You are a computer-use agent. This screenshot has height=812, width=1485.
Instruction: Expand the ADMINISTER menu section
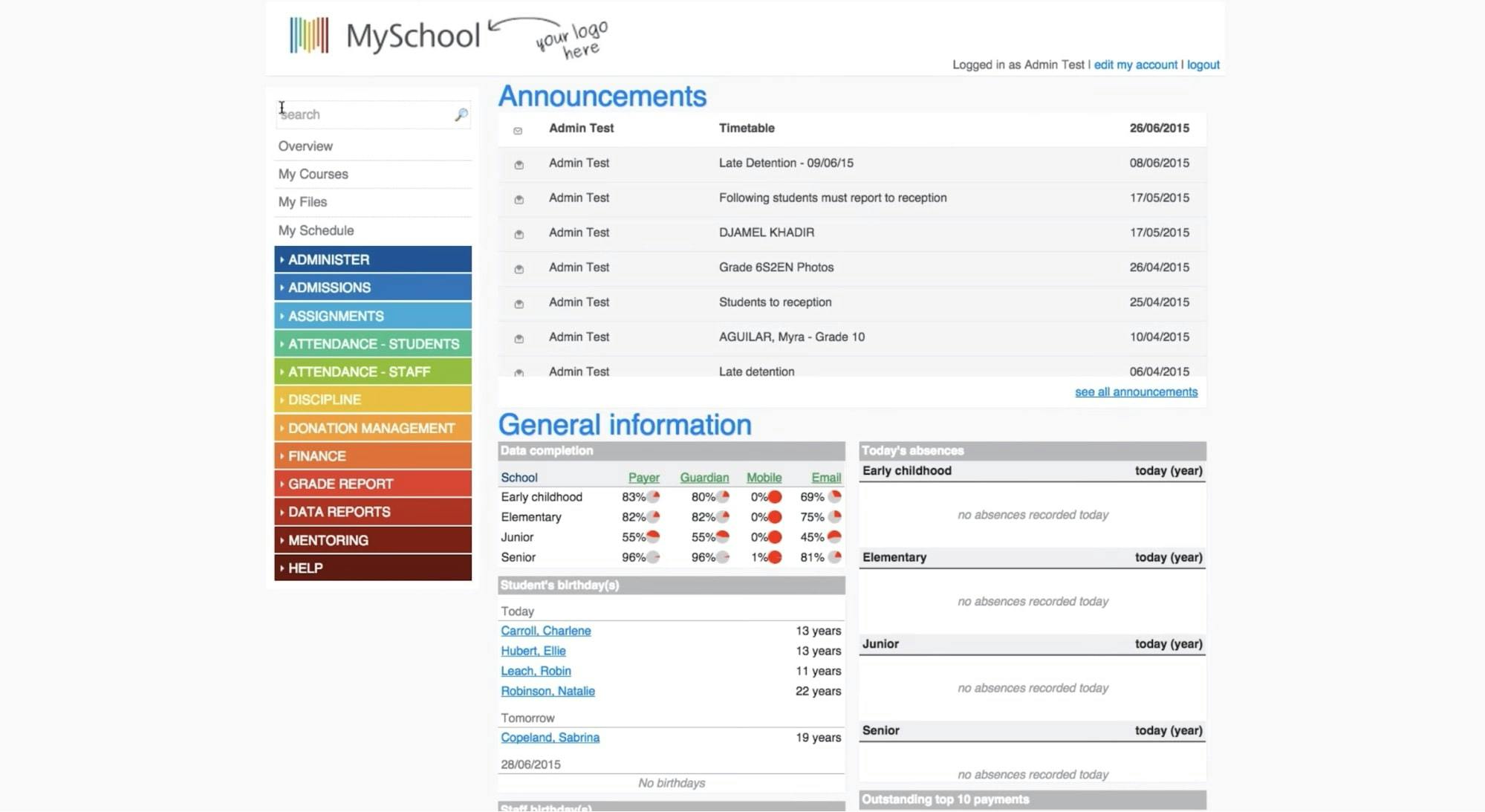[x=373, y=259]
